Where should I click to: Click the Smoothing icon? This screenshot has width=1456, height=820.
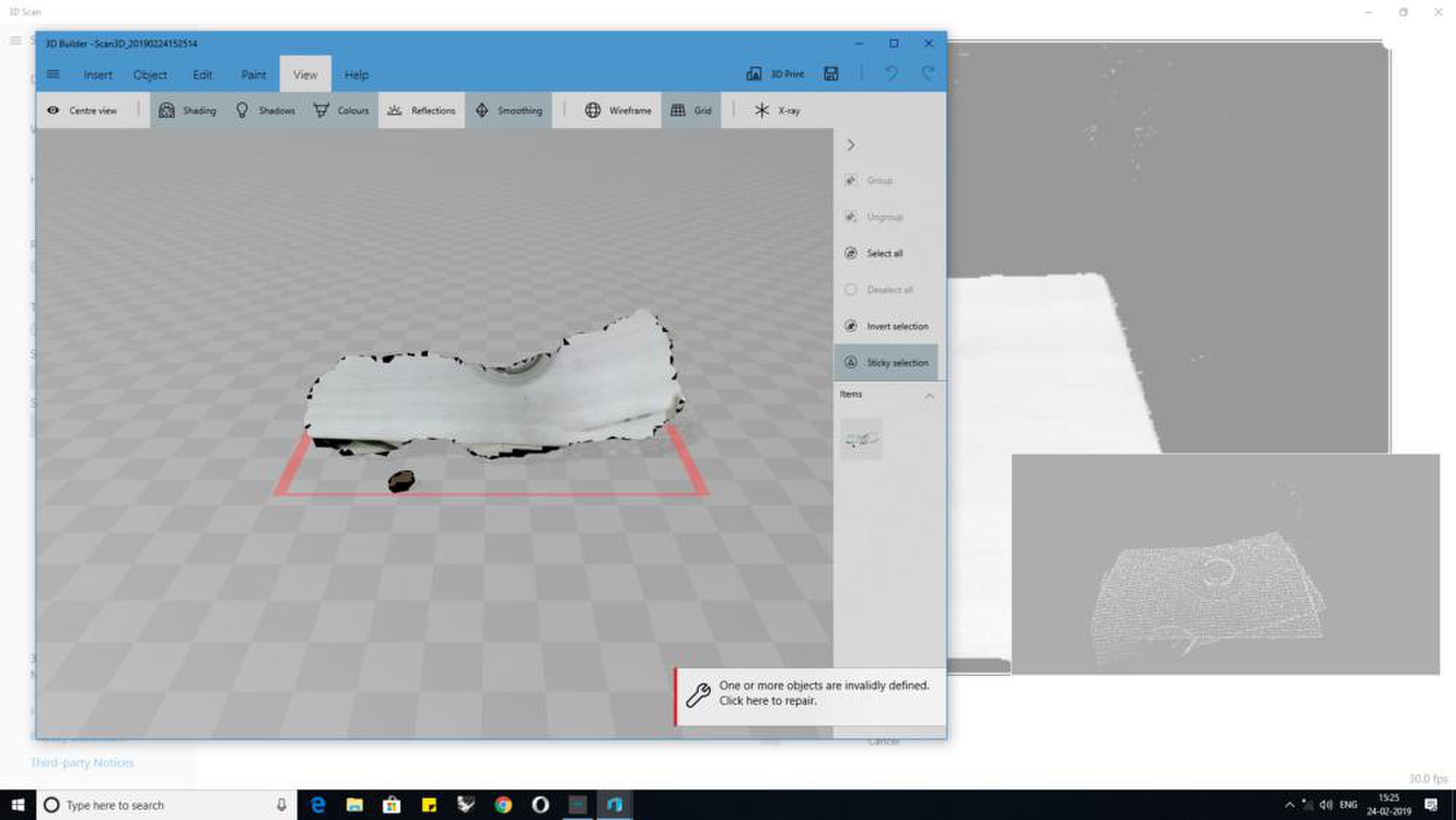click(x=482, y=111)
